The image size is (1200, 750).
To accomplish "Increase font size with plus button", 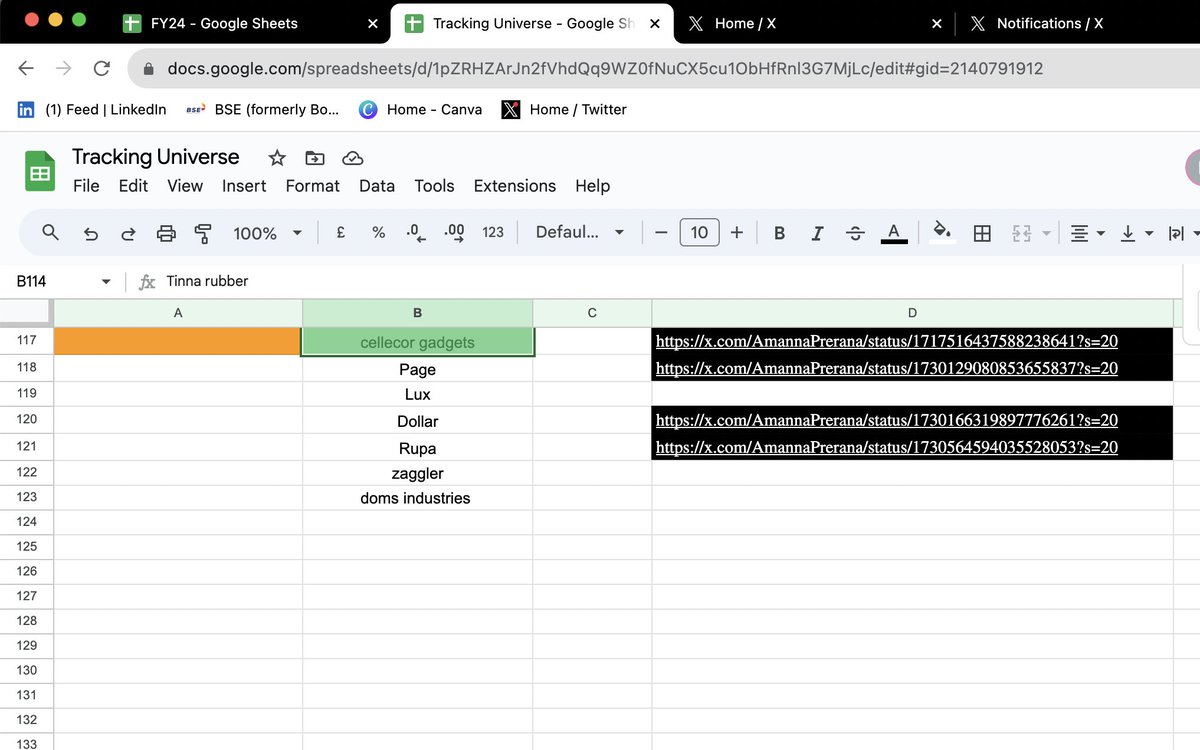I will [x=737, y=233].
